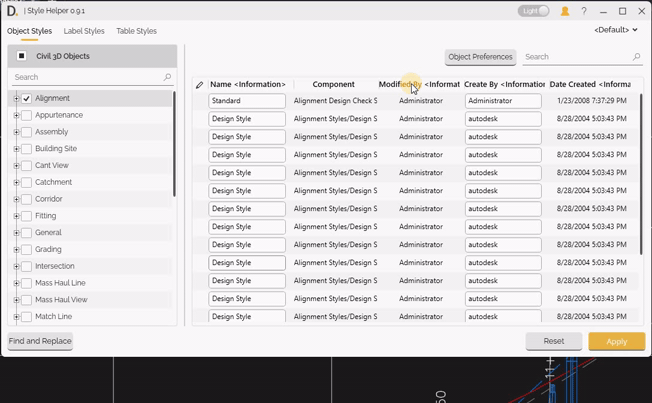
Task: Check the Appurtenance checkbox
Action: point(27,115)
